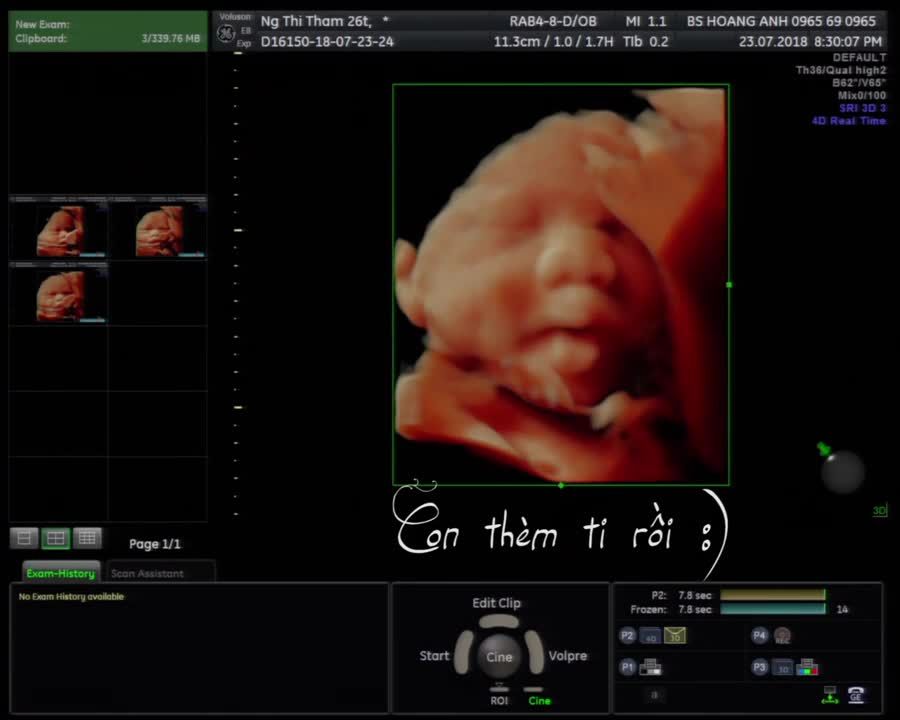Viewport: 900px width, 720px height.
Task: Toggle the green Cine mode indicator
Action: point(539,700)
